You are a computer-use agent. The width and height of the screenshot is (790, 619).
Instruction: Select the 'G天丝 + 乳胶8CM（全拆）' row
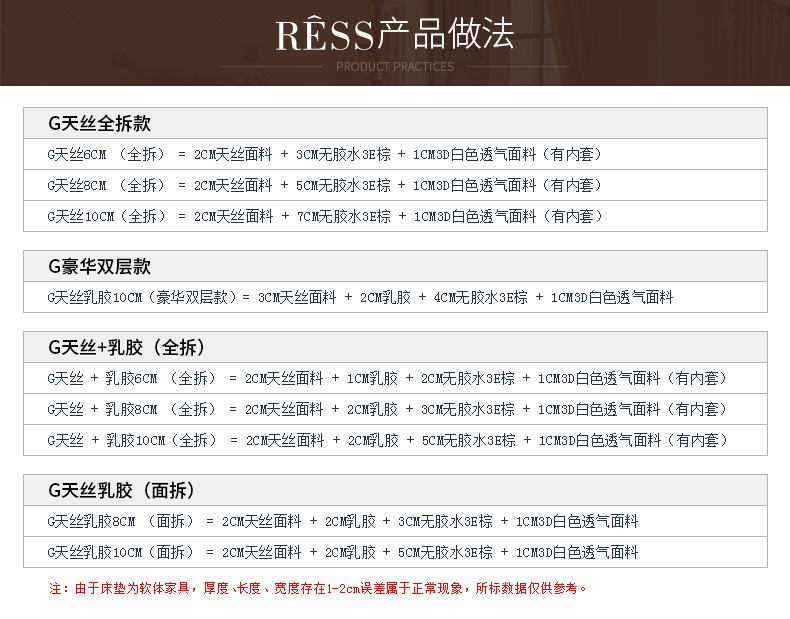pyautogui.click(x=395, y=409)
